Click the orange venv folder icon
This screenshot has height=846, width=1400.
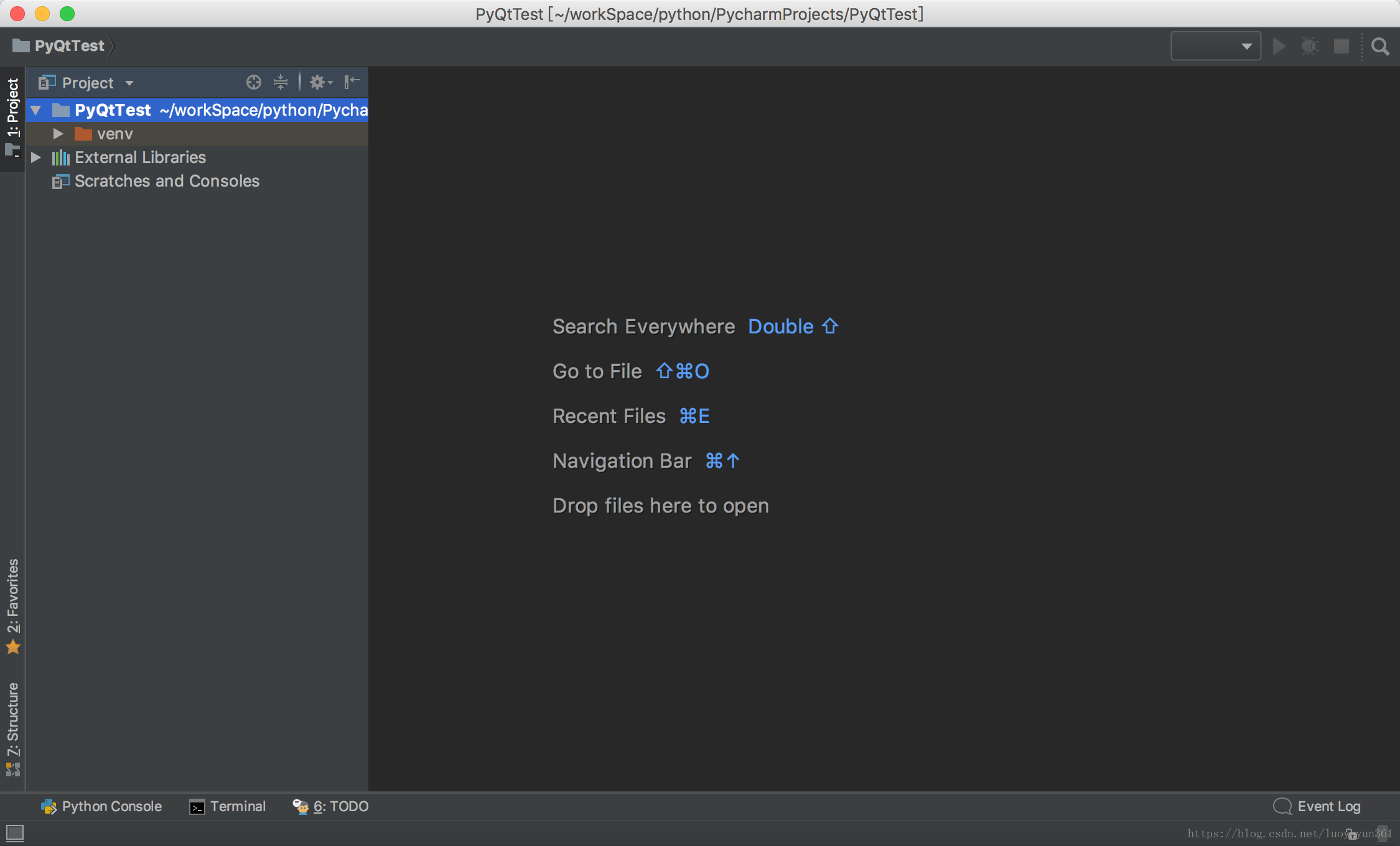83,134
